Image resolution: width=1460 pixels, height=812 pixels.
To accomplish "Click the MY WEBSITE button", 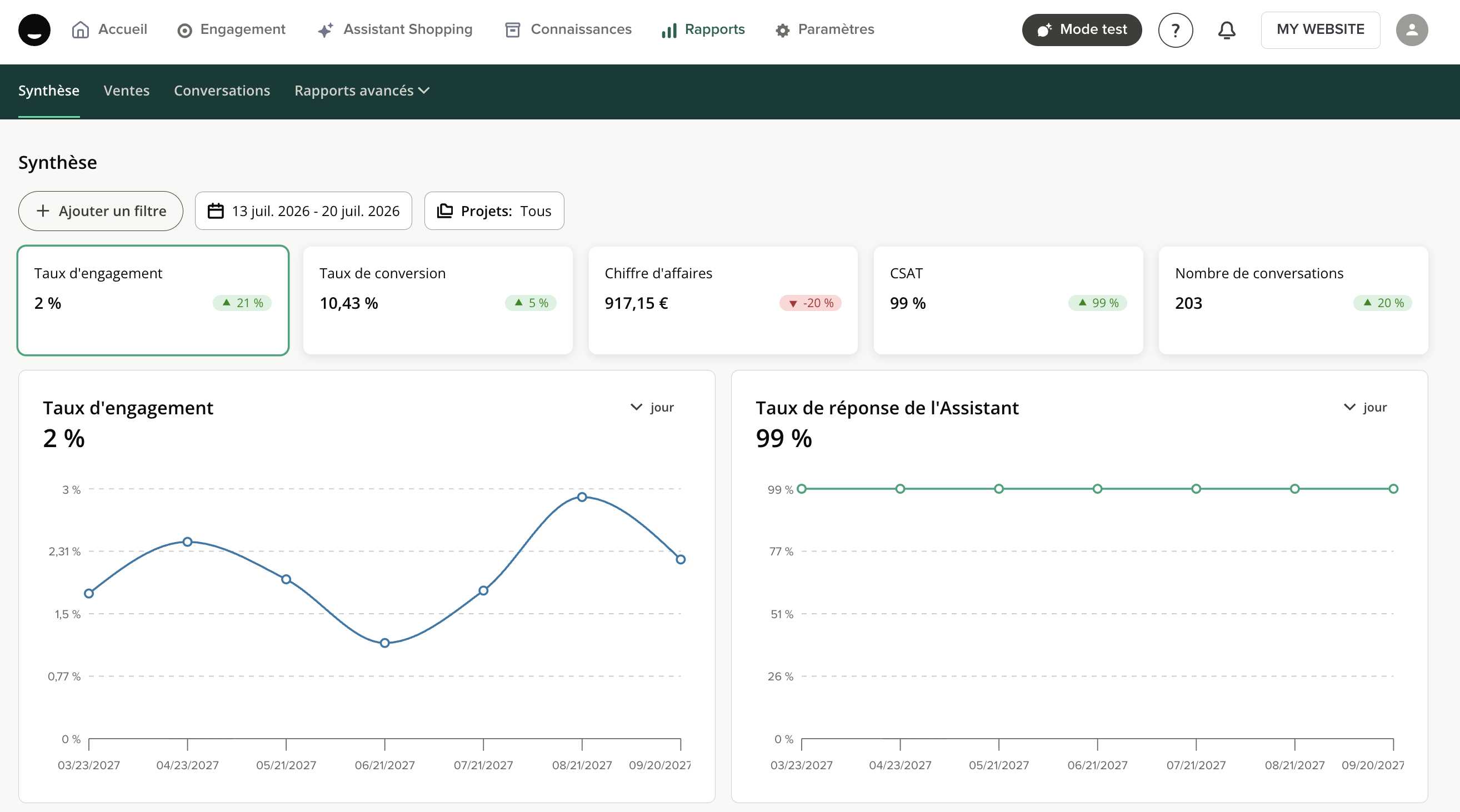I will point(1320,30).
